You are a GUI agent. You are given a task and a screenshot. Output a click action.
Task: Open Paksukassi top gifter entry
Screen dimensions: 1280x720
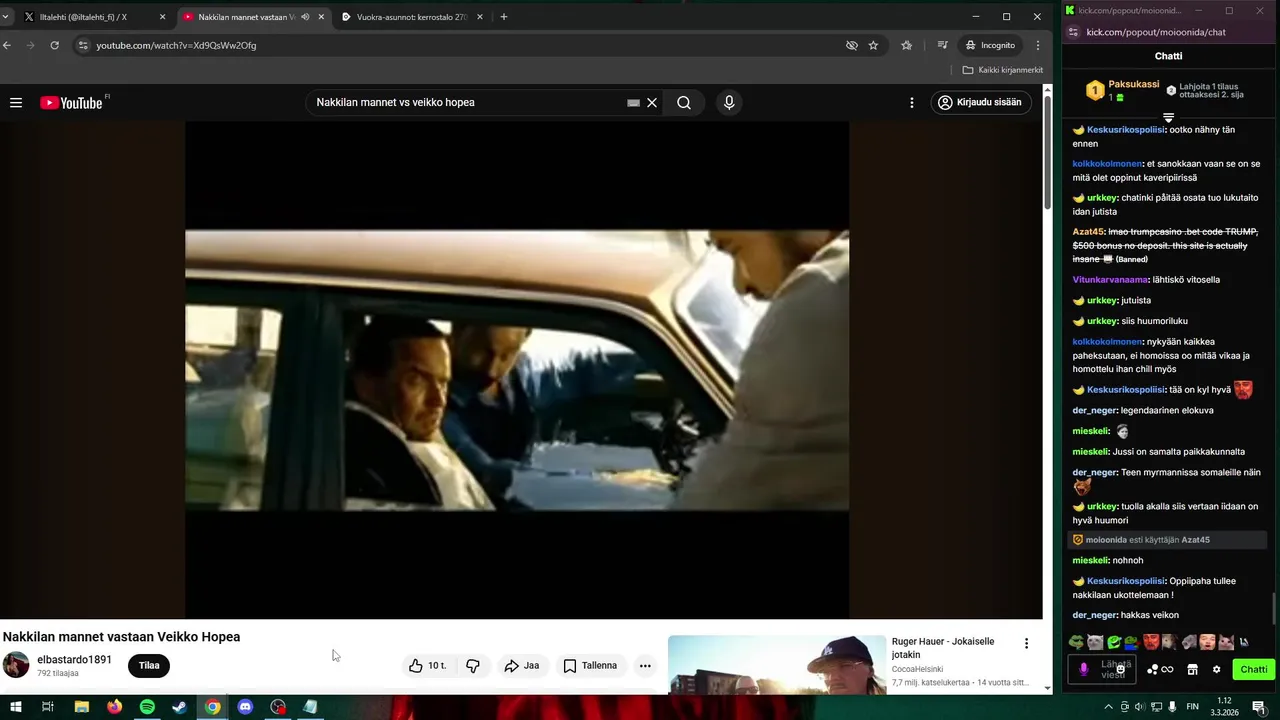coord(1122,90)
